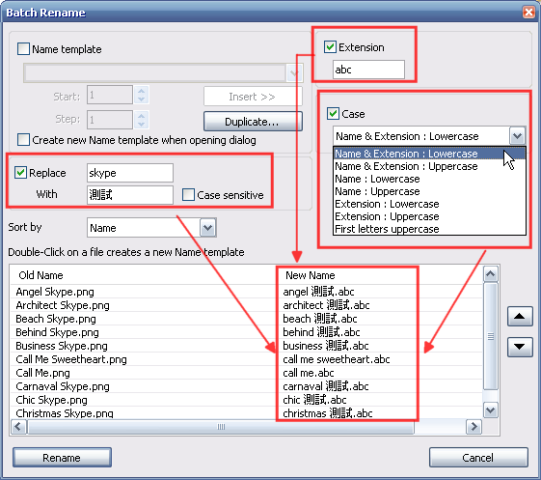The image size is (541, 480).
Task: Click the Extension field containing abc
Action: coord(368,69)
